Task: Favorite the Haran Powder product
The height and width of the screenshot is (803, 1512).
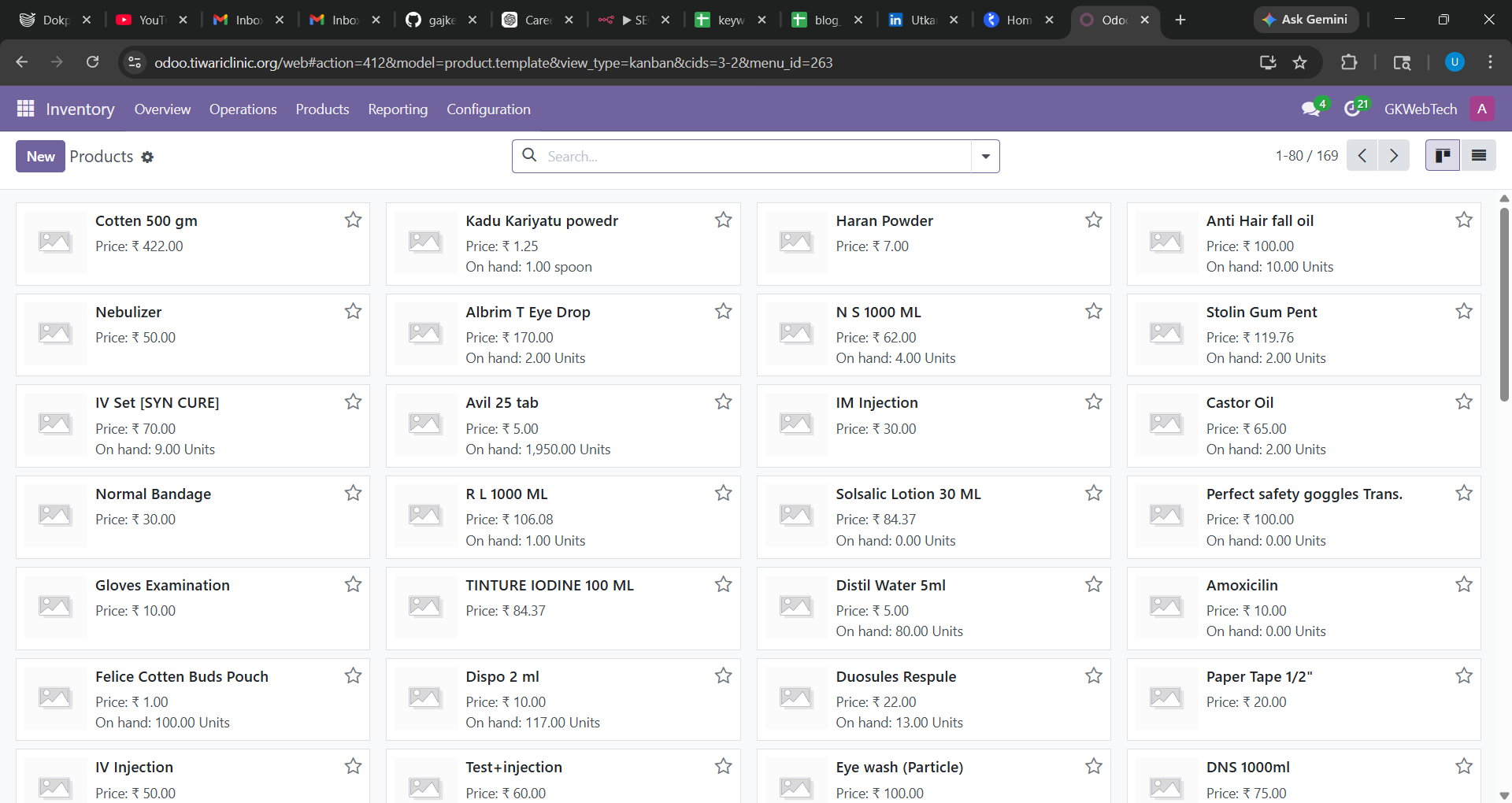Action: click(1093, 220)
